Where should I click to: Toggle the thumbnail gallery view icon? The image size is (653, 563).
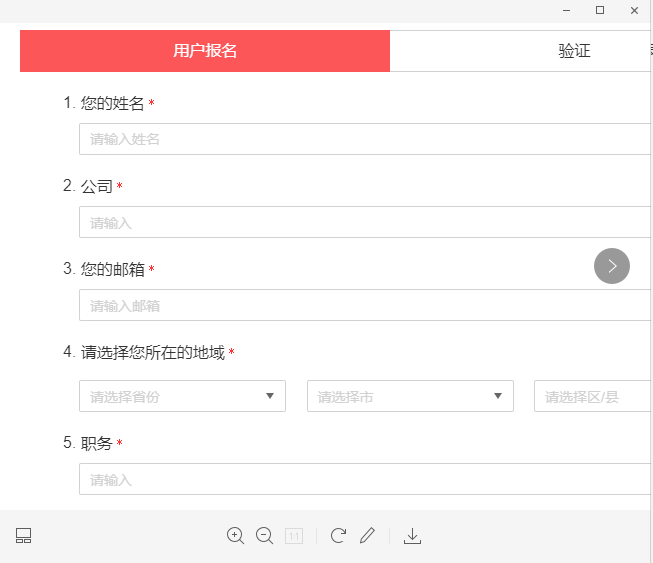tap(24, 536)
